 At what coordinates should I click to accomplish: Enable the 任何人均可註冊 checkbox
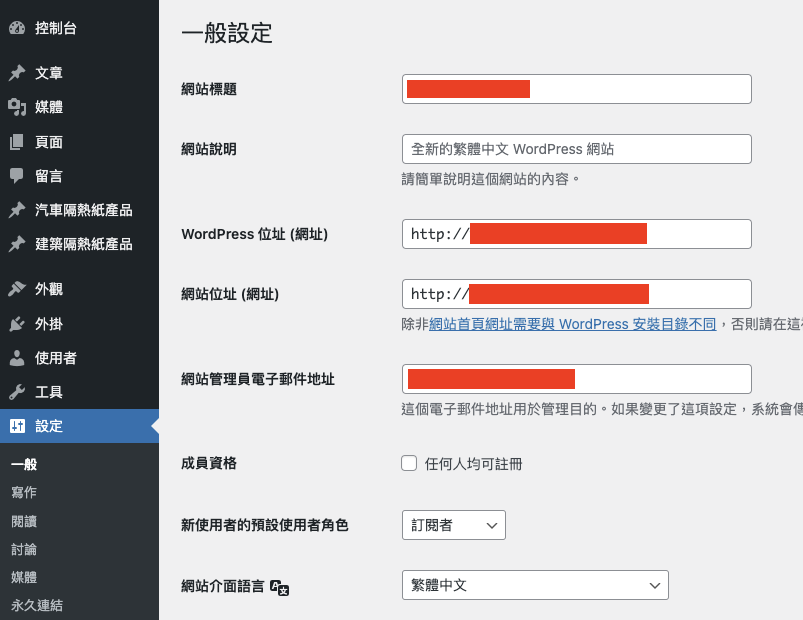pos(408,463)
